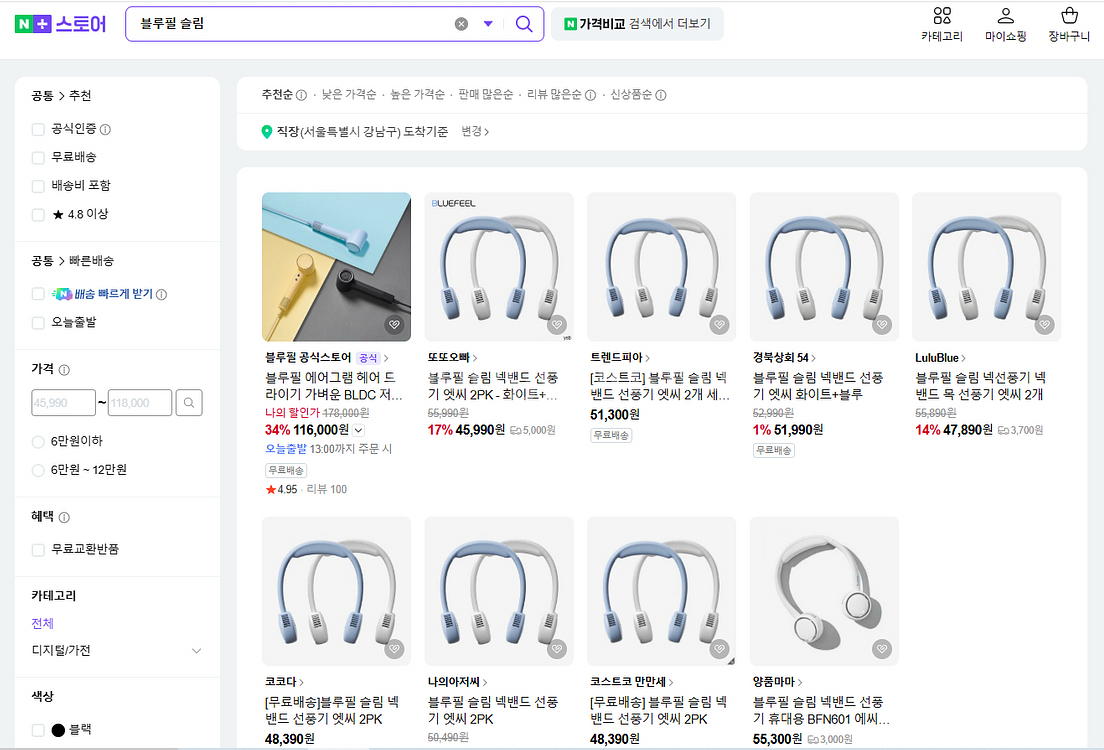This screenshot has height=750, width=1104.
Task: Enable the 무료배송 filter checkbox
Action: tap(38, 157)
